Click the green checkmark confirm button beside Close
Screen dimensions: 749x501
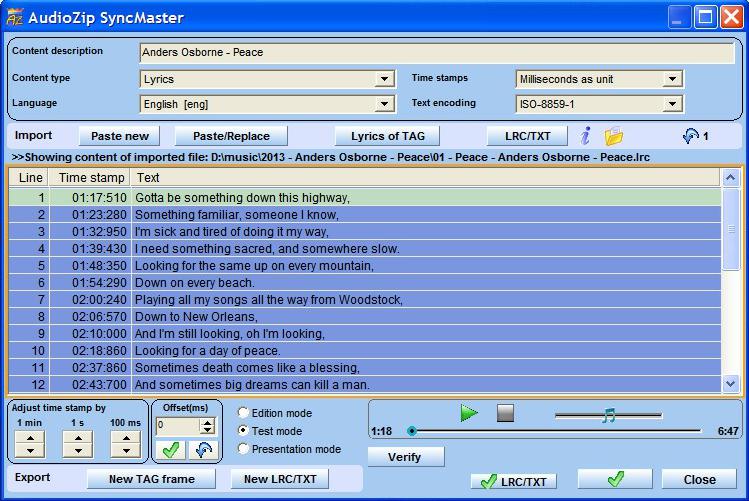coord(615,479)
